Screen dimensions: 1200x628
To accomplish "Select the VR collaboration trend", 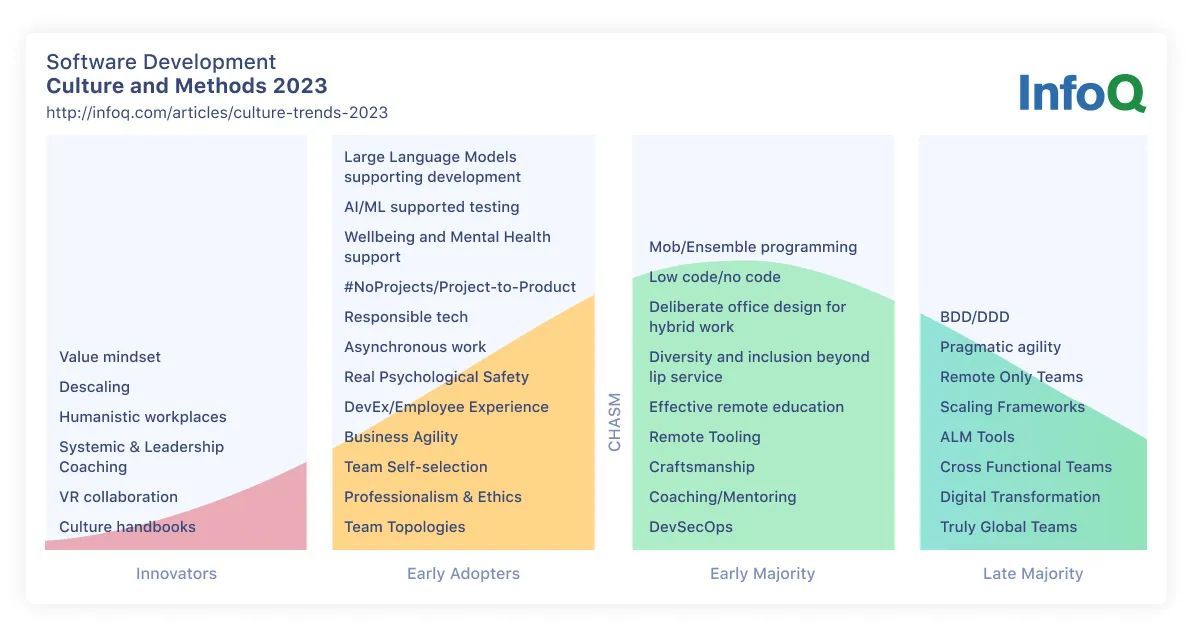I will point(118,497).
